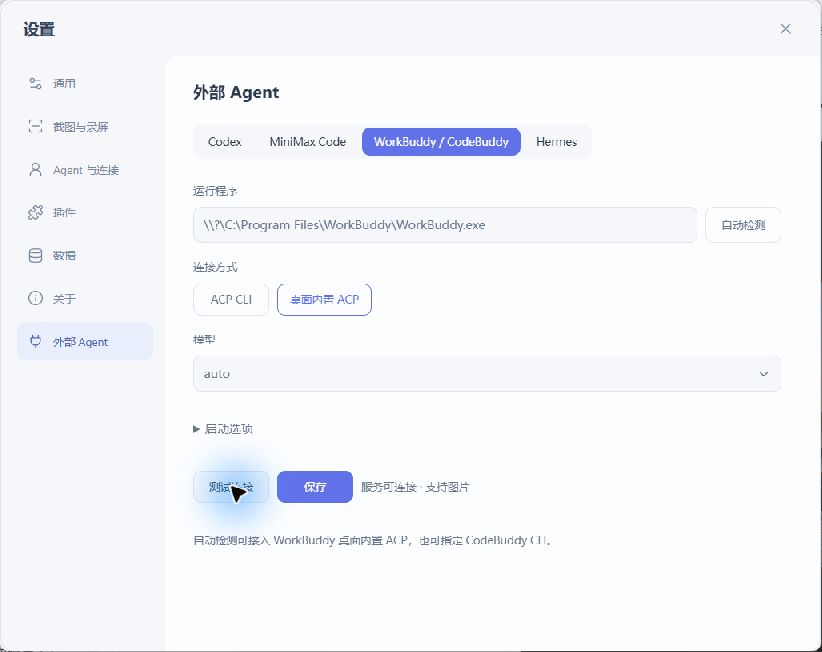Screen dimensions: 822x652
Task: Click the 数据 database icon
Action: (35, 255)
